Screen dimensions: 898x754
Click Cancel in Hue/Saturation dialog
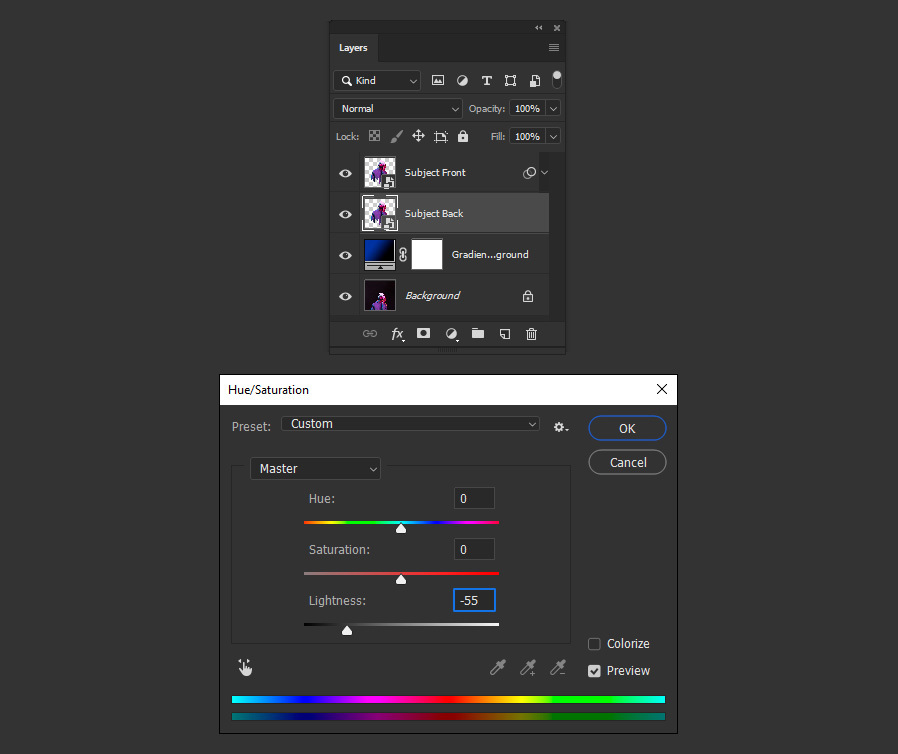click(627, 462)
